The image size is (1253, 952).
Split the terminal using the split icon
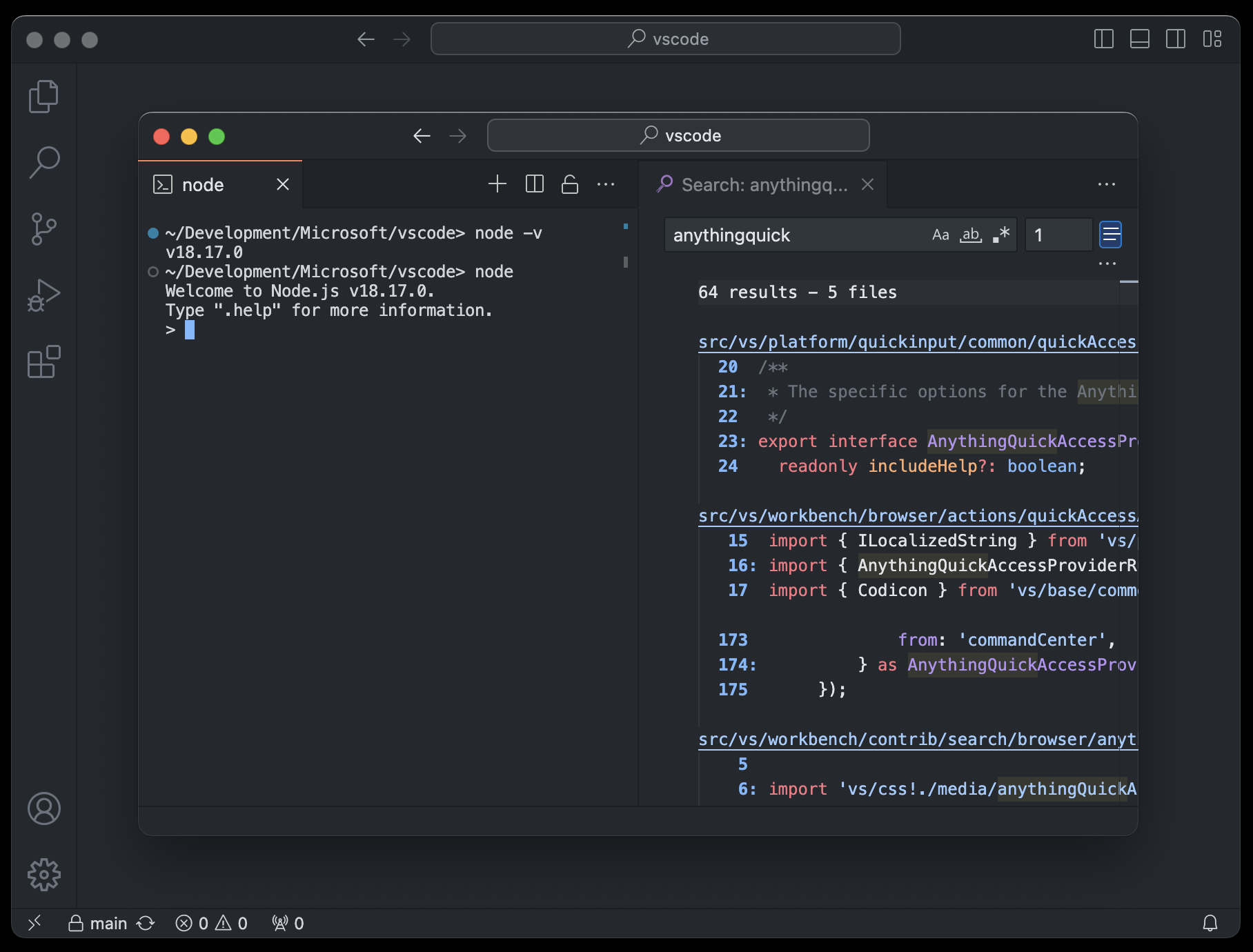533,184
